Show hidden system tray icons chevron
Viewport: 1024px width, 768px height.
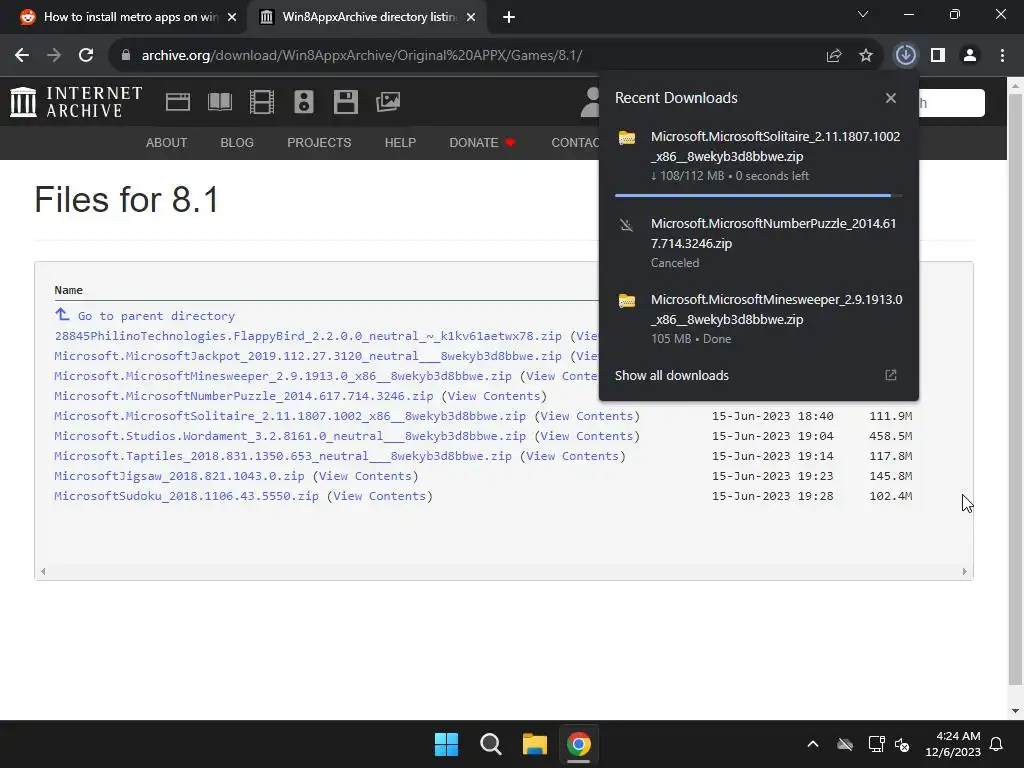pyautogui.click(x=813, y=744)
